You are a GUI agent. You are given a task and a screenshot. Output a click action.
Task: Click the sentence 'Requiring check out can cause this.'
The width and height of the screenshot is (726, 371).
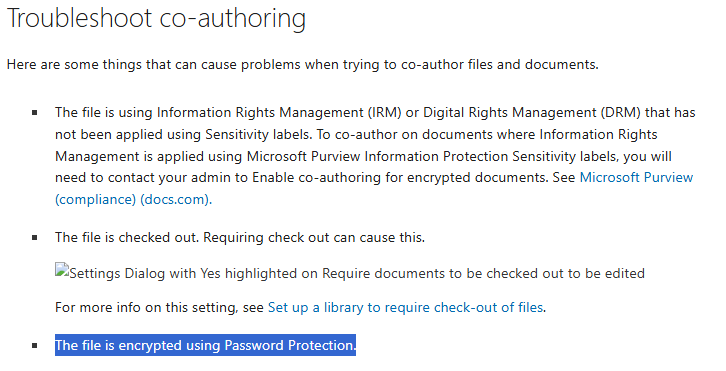click(x=314, y=238)
